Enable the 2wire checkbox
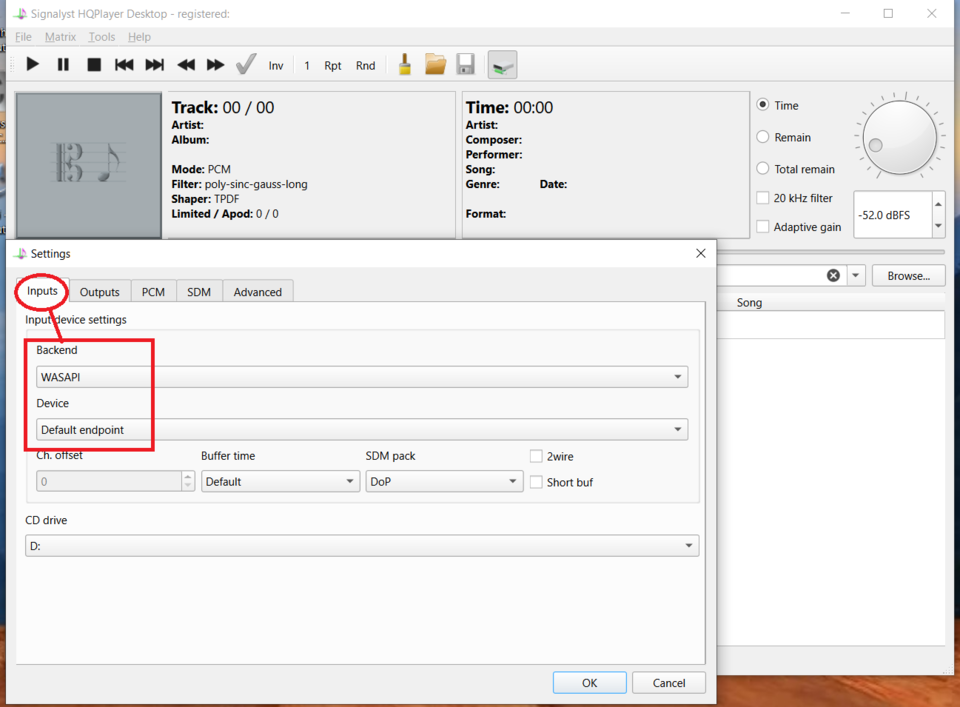The height and width of the screenshot is (707, 960). [x=536, y=456]
